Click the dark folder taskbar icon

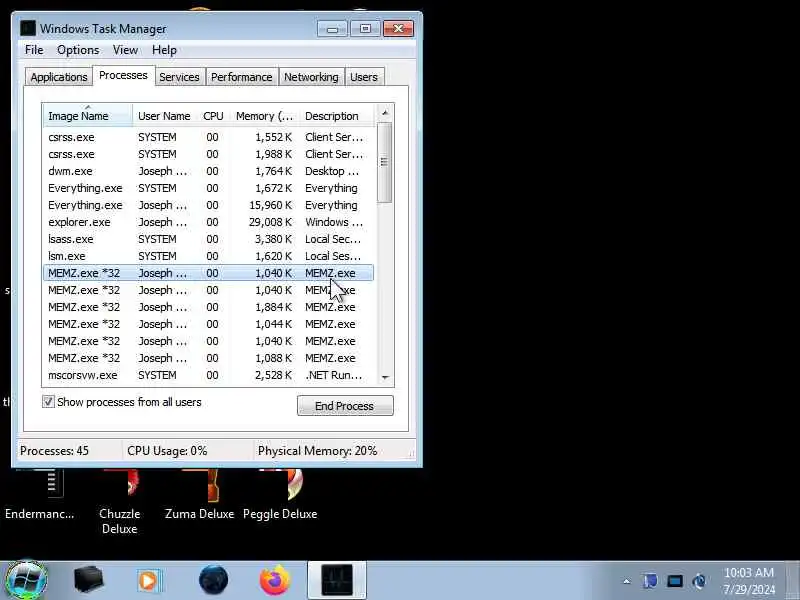(x=88, y=580)
